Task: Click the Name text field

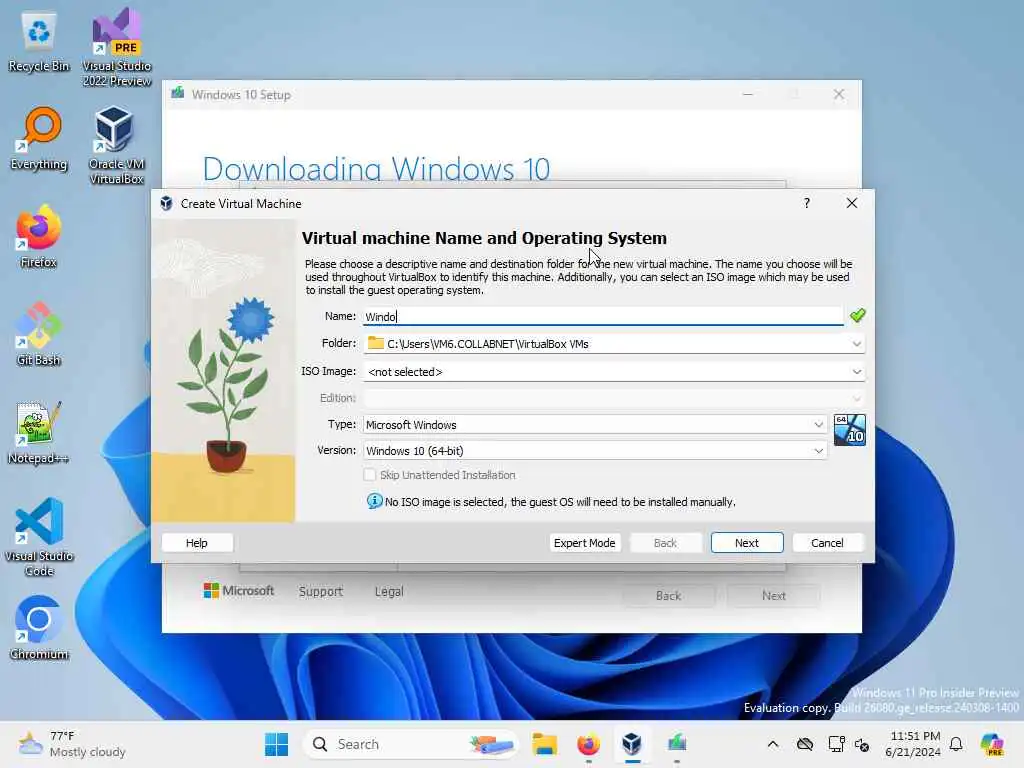Action: pyautogui.click(x=603, y=316)
